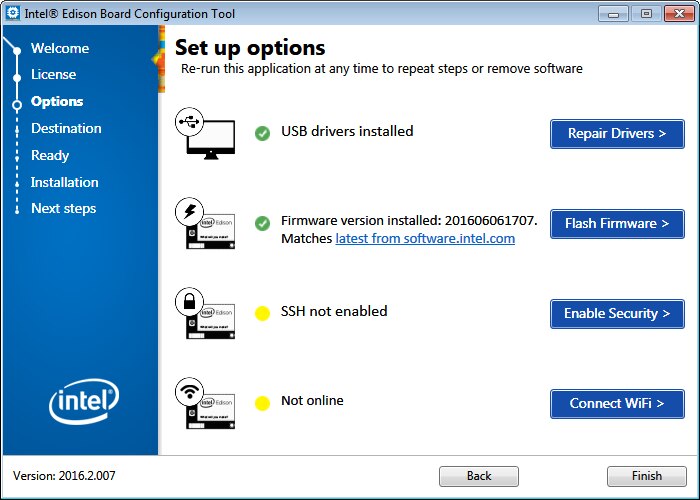The height and width of the screenshot is (500, 700).
Task: Select the Options step in sidebar
Action: tap(57, 101)
